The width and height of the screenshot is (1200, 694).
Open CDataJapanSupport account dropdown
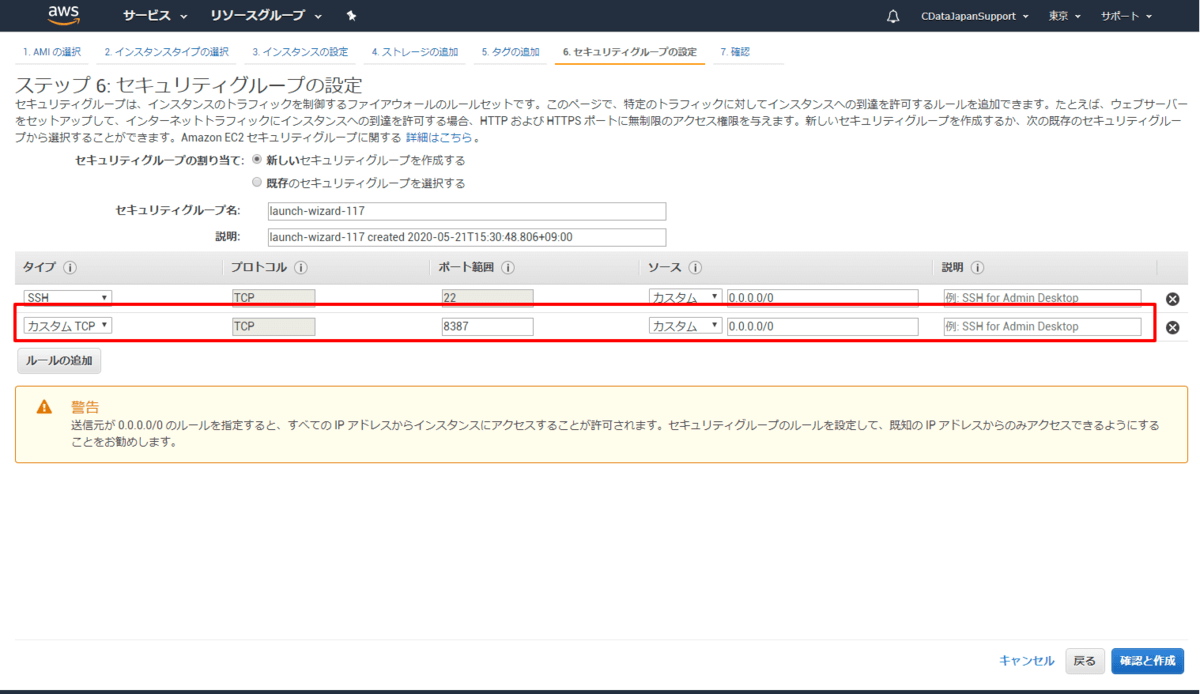975,16
